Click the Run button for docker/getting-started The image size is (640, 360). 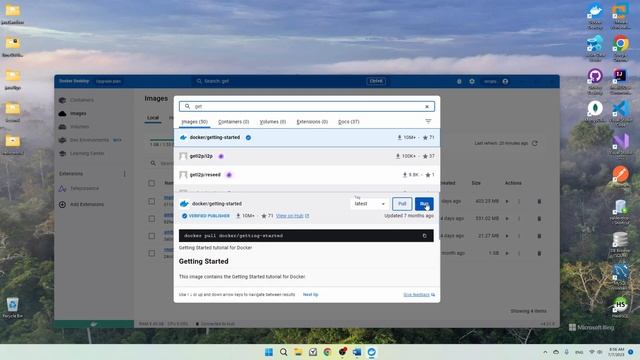click(424, 204)
